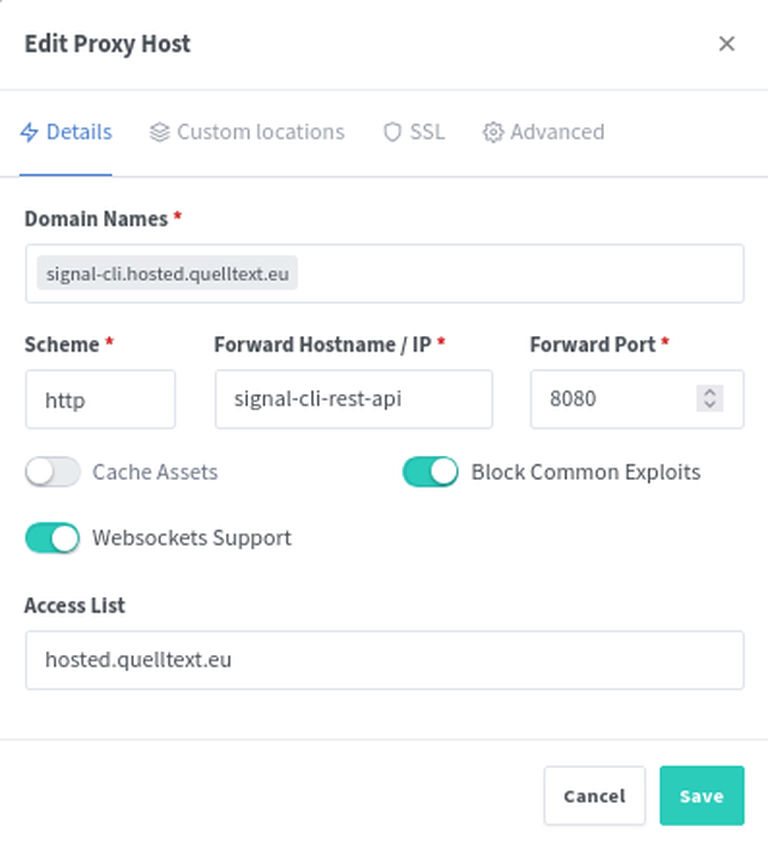Go to the Advanced tab
The height and width of the screenshot is (843, 768).
(544, 132)
